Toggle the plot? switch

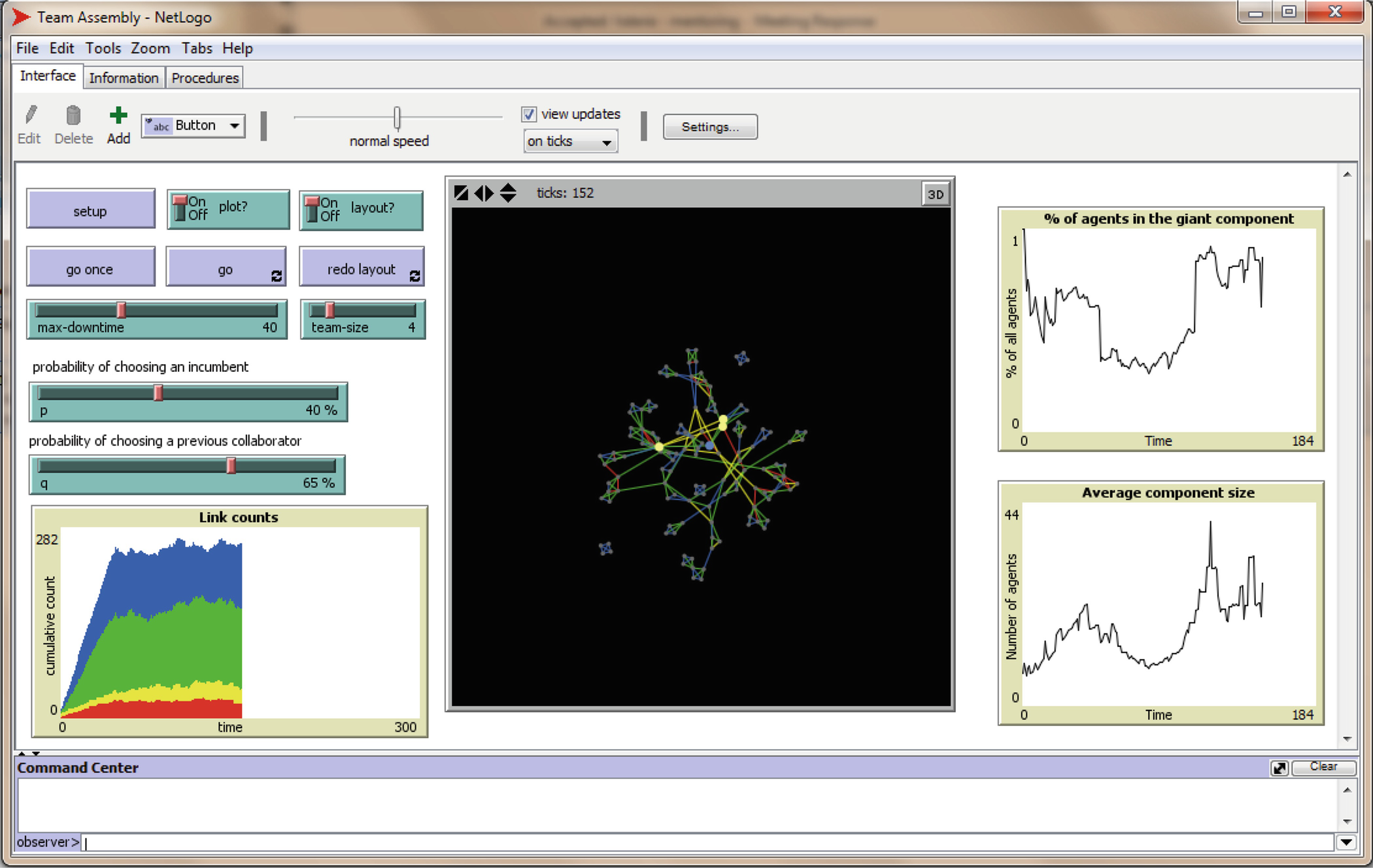click(180, 209)
